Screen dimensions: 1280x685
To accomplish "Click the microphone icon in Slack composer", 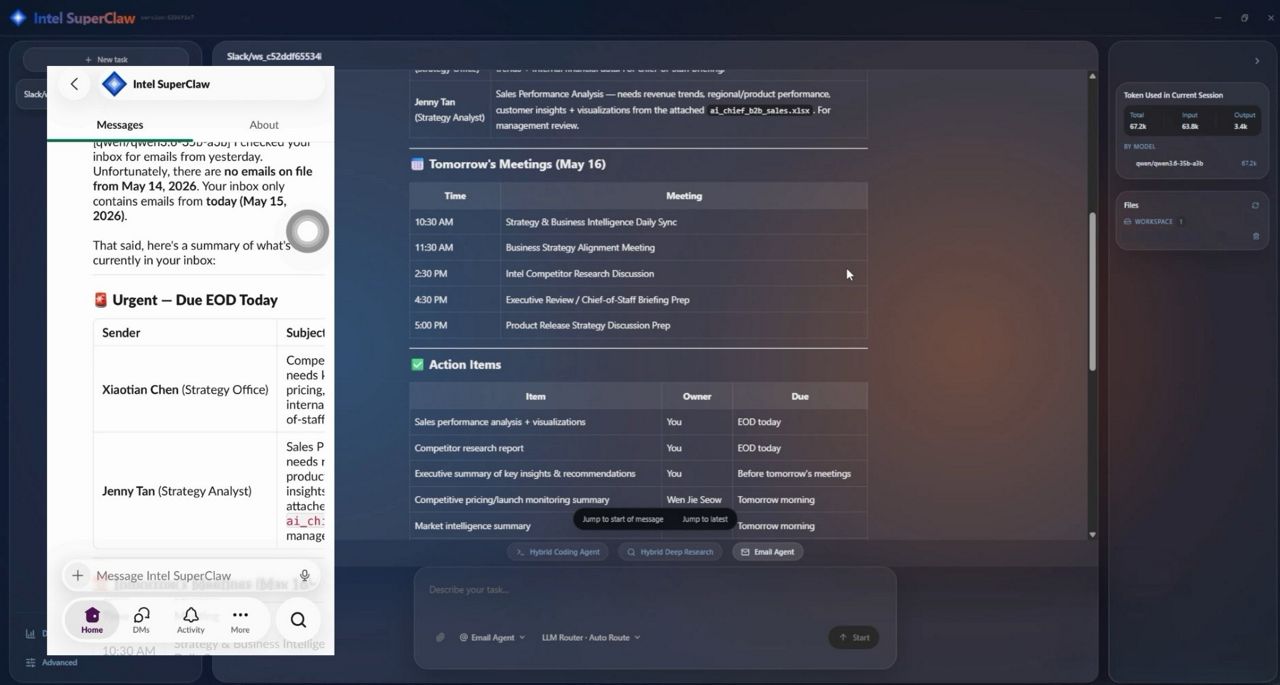I will (305, 575).
